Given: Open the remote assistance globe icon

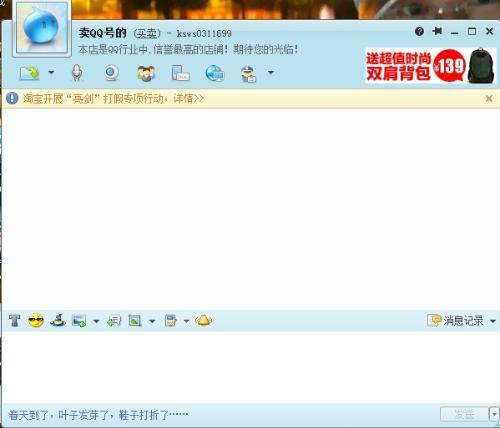Looking at the screenshot, I should pyautogui.click(x=215, y=73).
